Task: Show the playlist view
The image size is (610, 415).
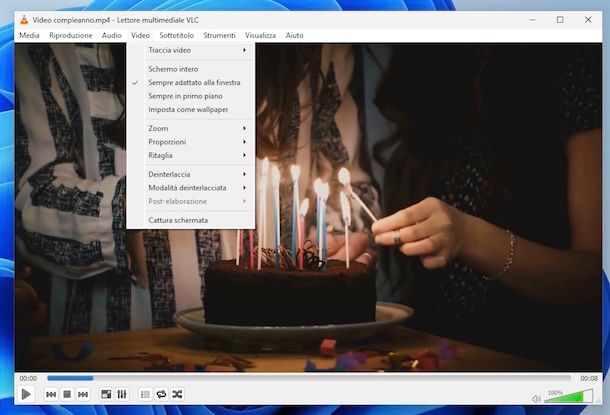Action: 145,395
